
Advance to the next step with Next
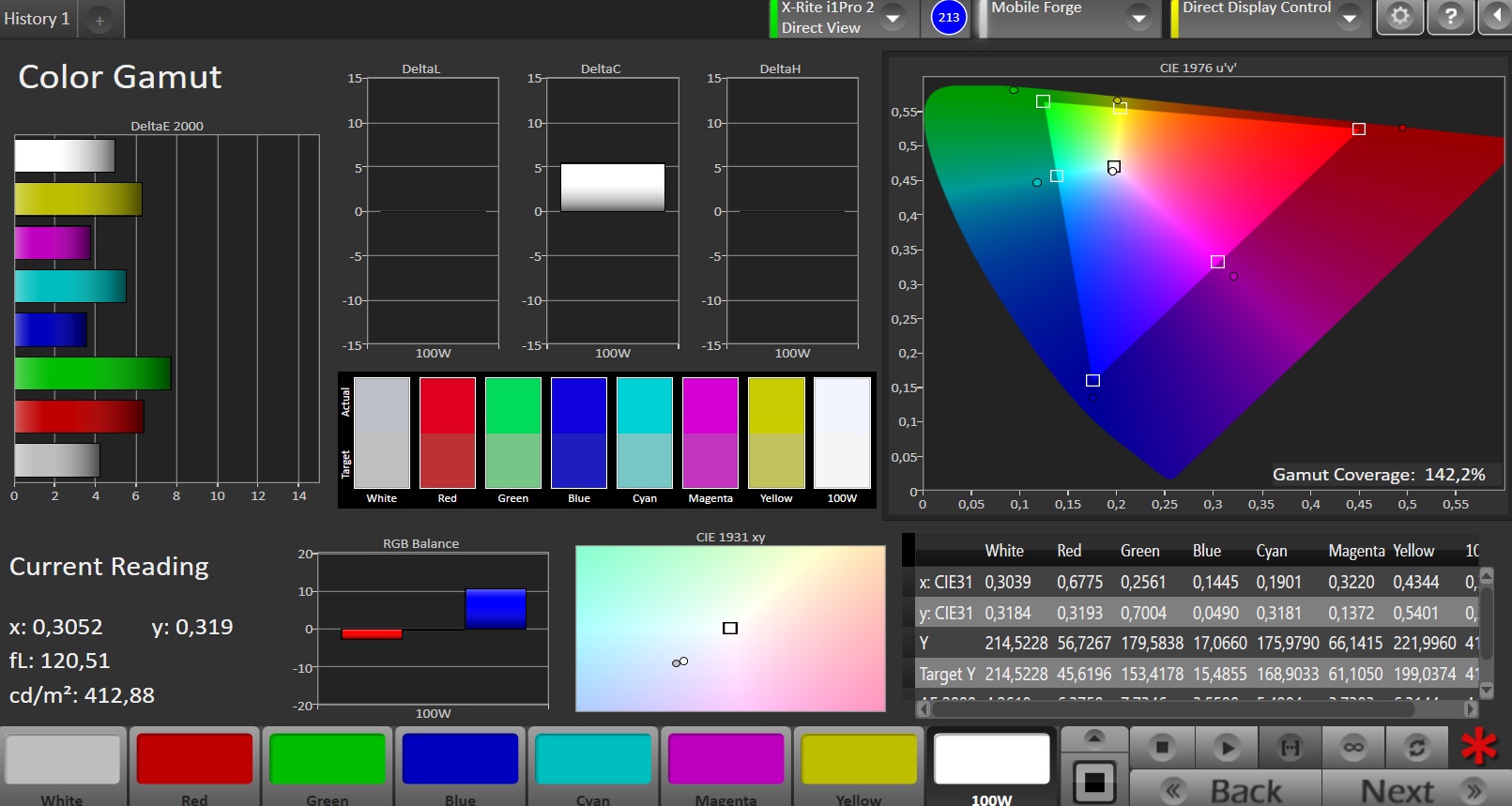tap(1415, 791)
